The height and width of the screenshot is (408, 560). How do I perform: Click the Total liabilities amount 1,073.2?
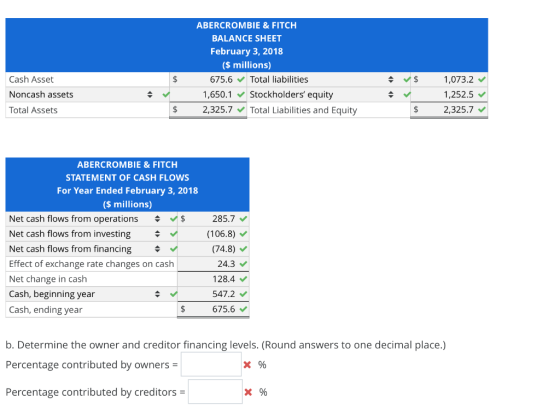point(449,79)
